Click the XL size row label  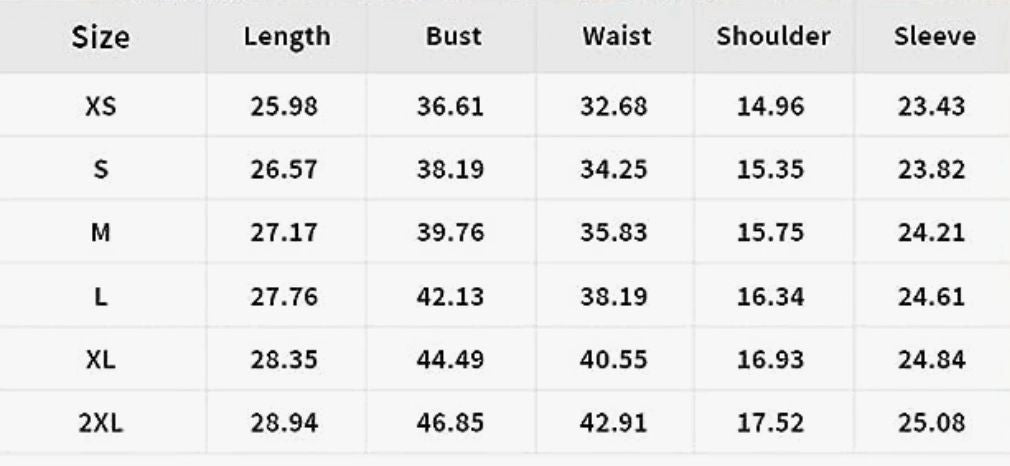[x=100, y=360]
